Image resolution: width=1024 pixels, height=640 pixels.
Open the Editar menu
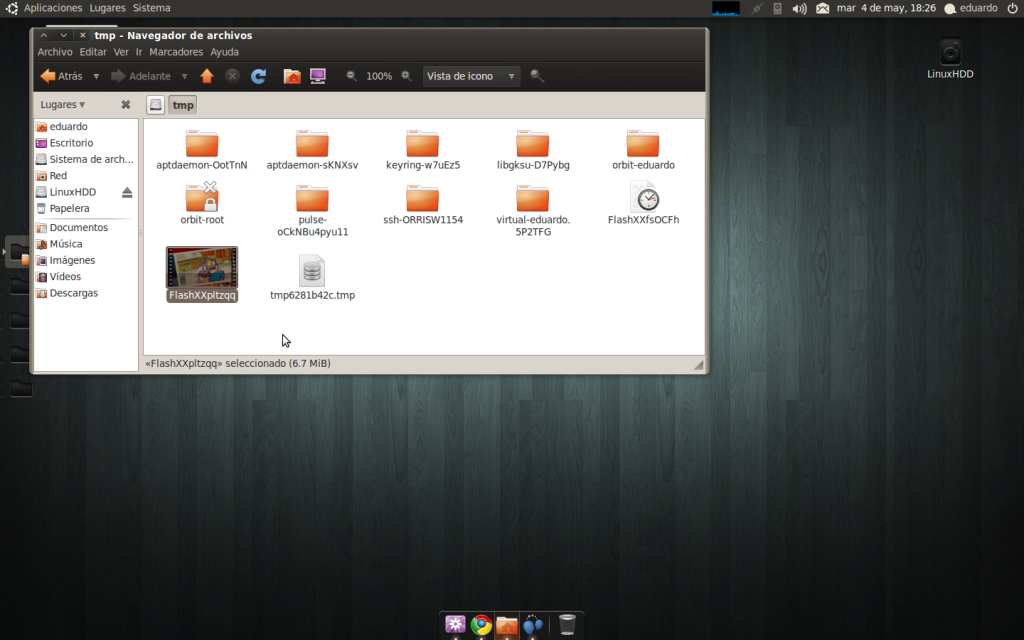tap(93, 52)
